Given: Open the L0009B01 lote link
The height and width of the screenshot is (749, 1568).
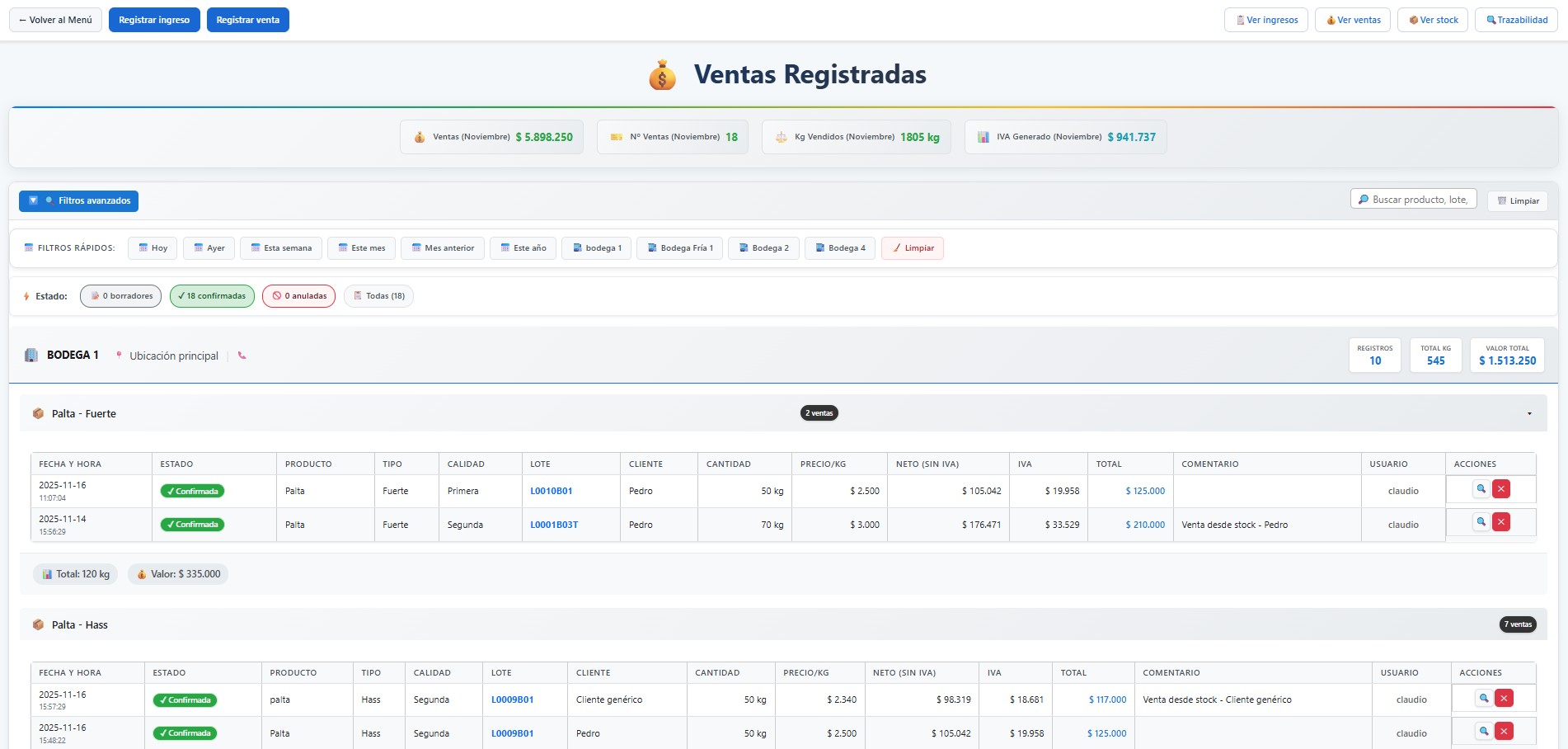Looking at the screenshot, I should [x=512, y=699].
